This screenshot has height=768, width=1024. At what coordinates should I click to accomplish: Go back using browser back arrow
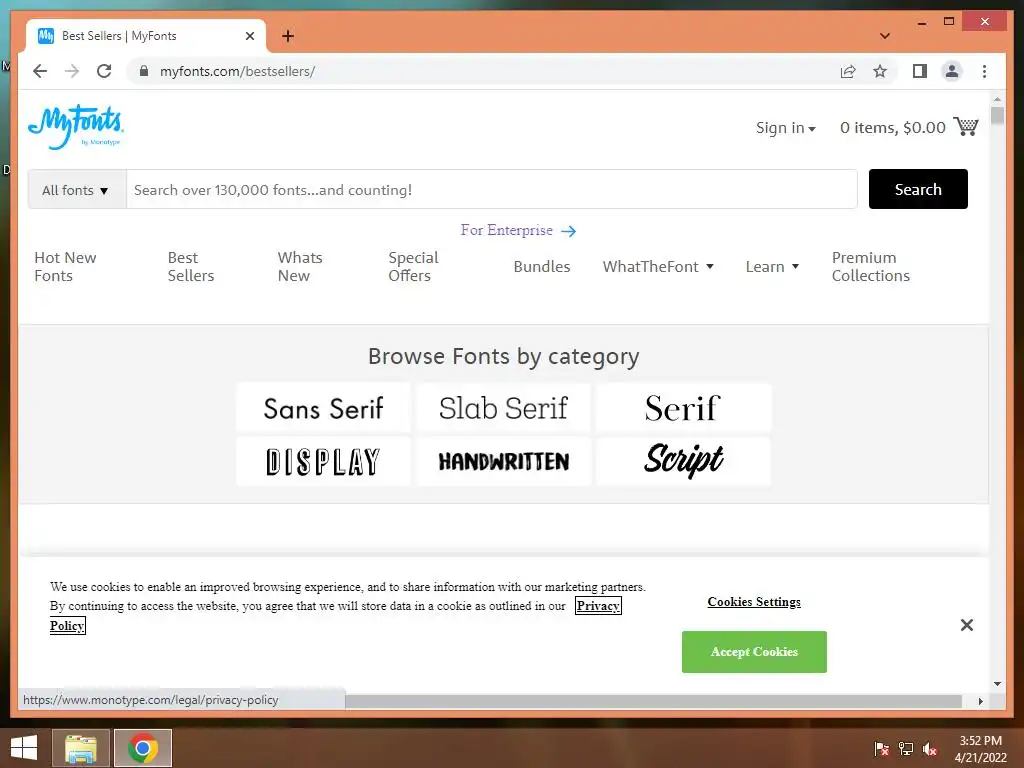[40, 71]
